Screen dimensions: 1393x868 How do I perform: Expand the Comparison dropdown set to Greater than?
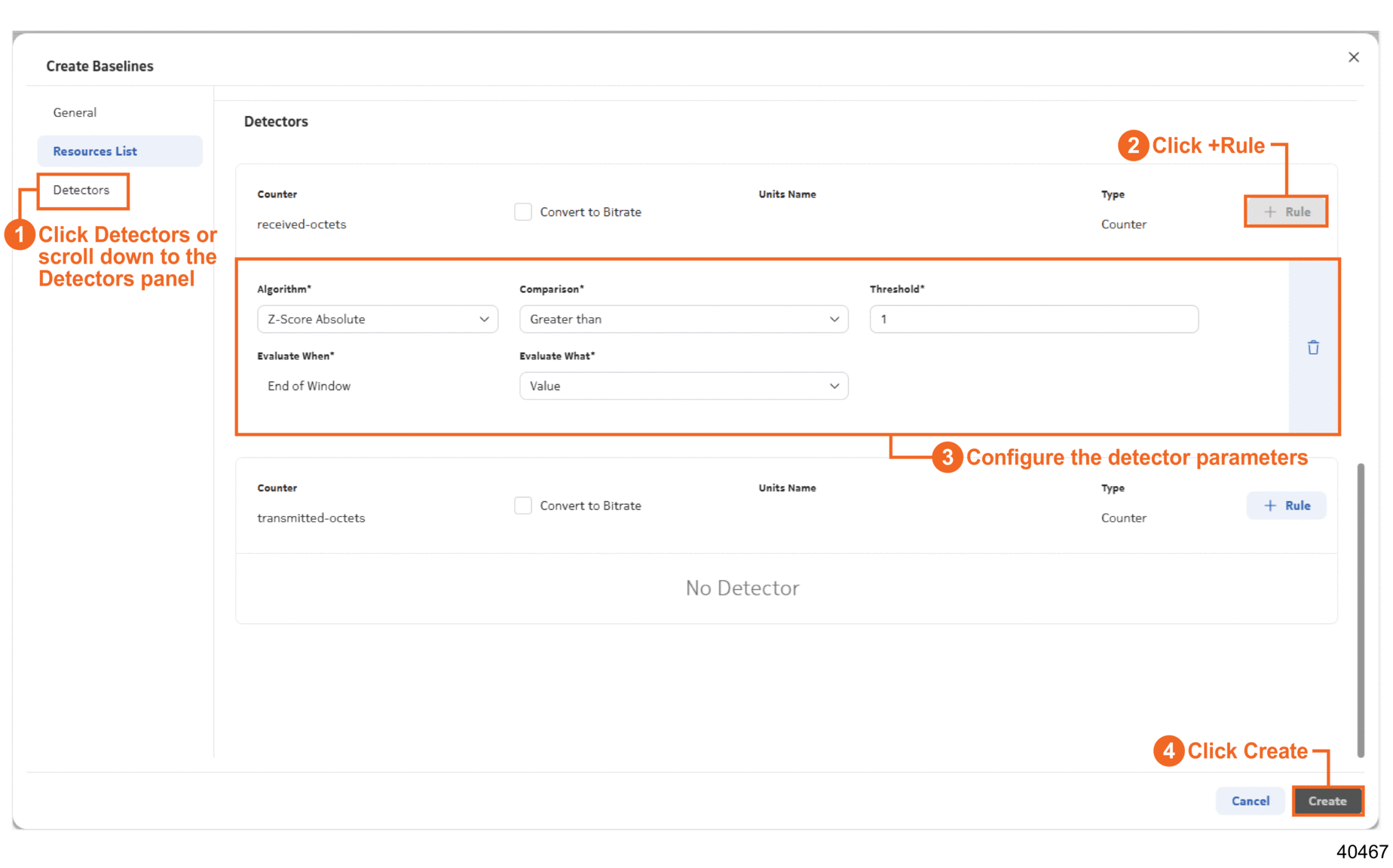[683, 319]
